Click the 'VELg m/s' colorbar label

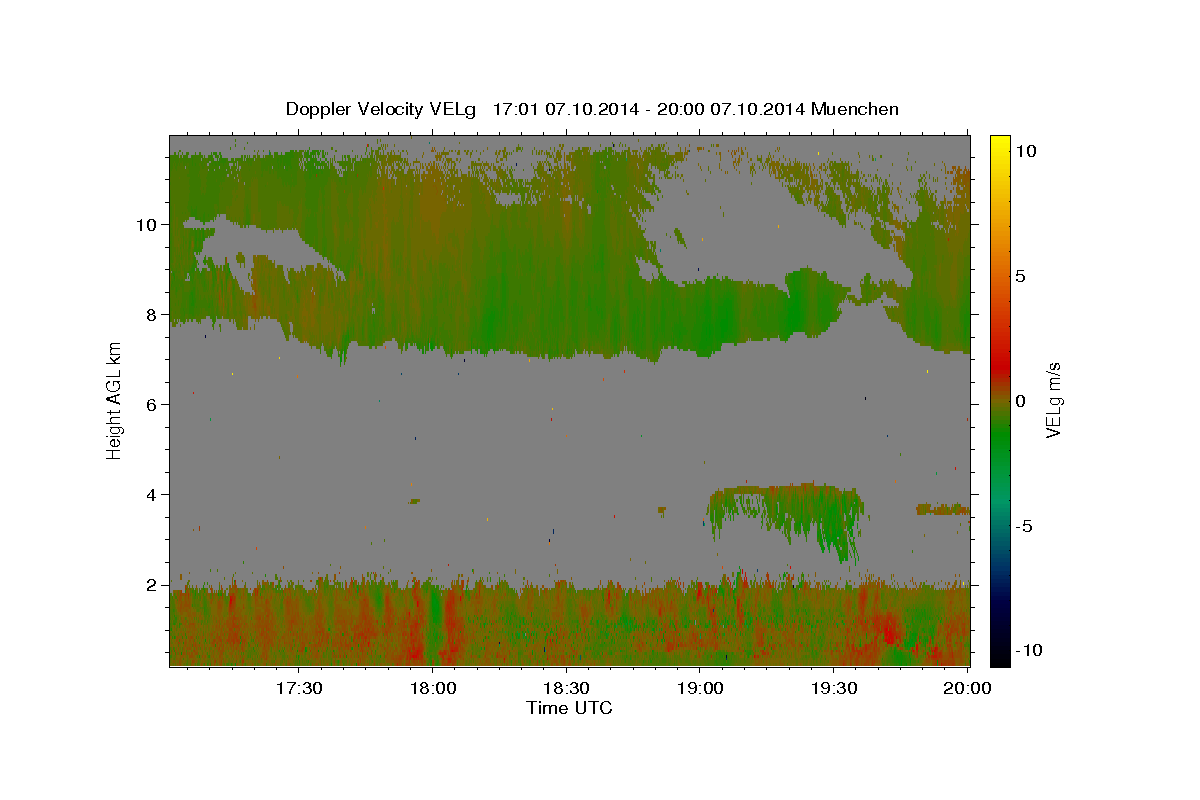pyautogui.click(x=1053, y=400)
